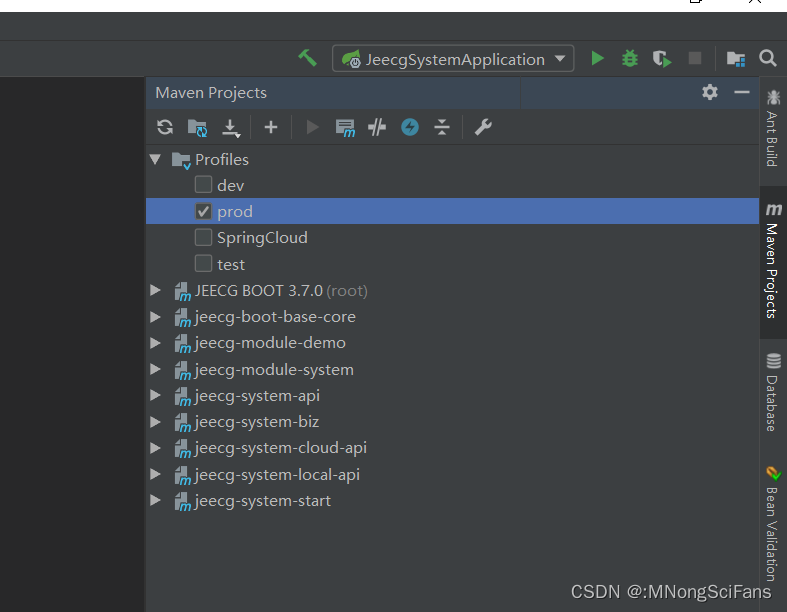Screen dimensions: 787x612
Task: Collapse all Maven tree nodes
Action: pyautogui.click(x=442, y=127)
